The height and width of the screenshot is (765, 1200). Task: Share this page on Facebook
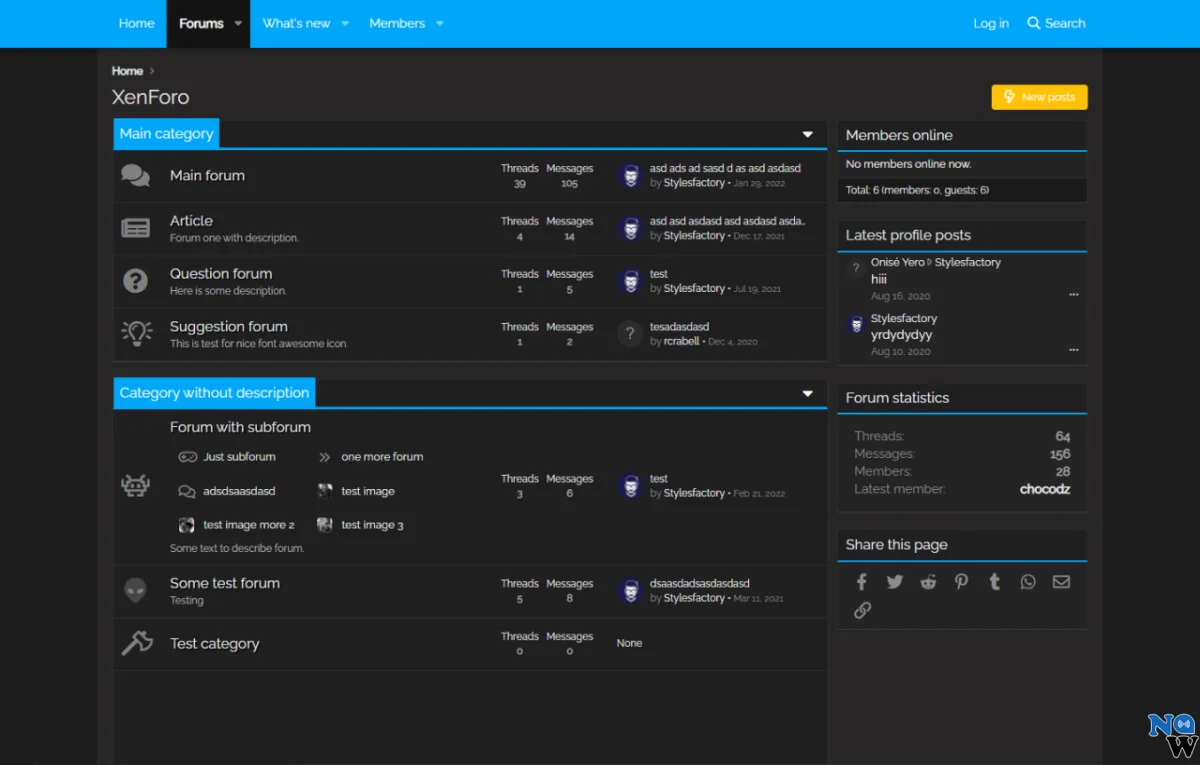tap(861, 582)
